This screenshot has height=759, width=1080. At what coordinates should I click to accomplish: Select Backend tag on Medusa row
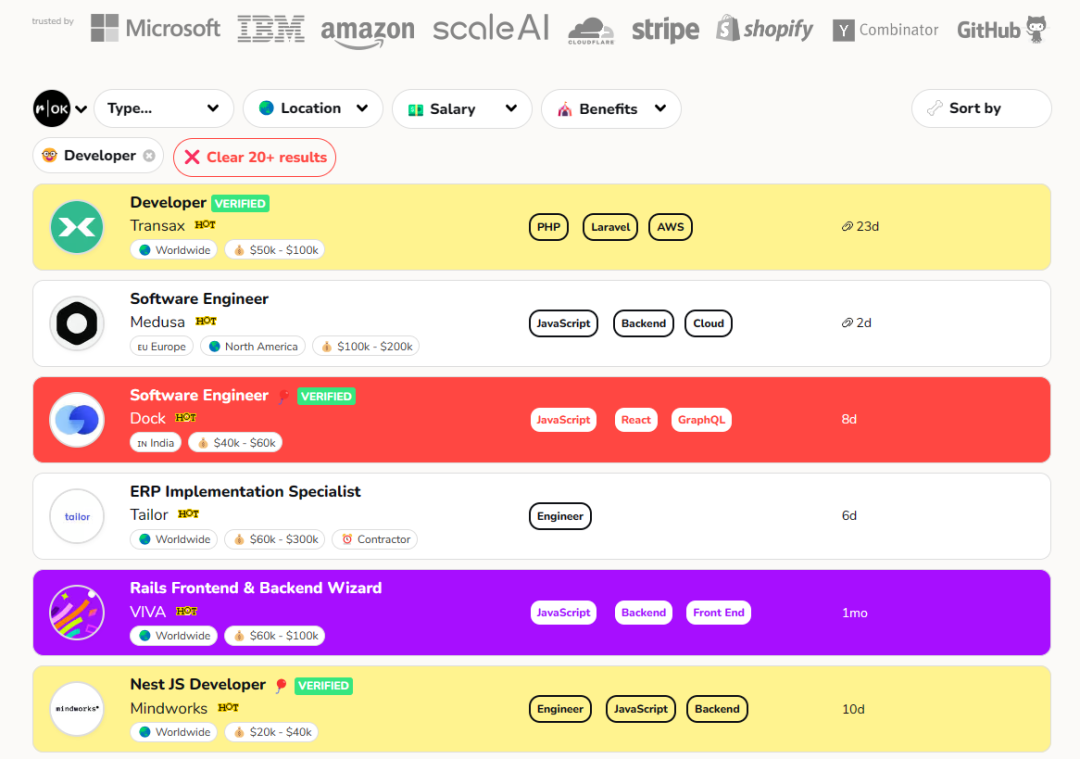tap(643, 323)
